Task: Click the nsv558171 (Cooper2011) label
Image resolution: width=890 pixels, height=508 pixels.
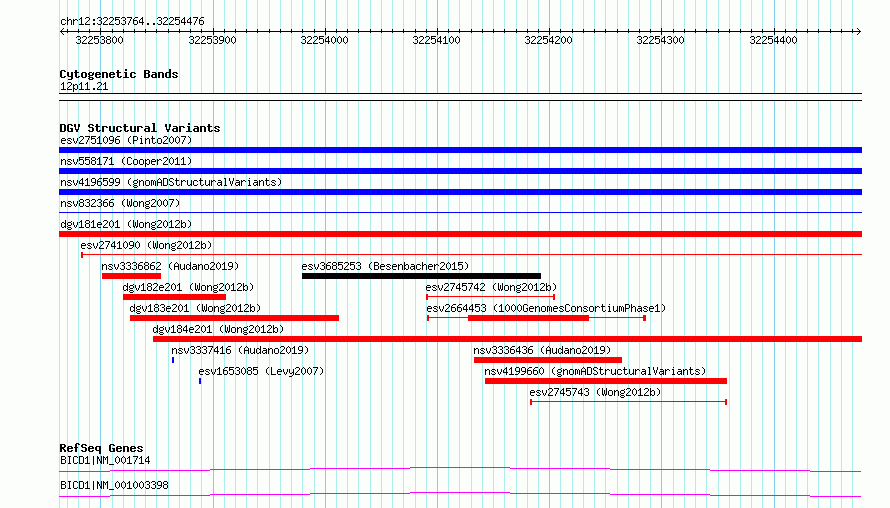Action: tap(126, 161)
